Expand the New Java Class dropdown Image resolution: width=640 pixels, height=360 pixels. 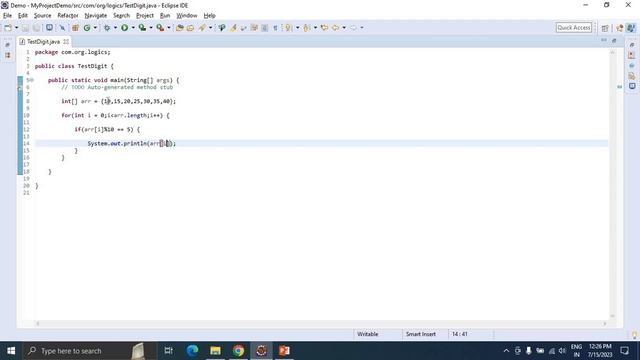click(95, 28)
